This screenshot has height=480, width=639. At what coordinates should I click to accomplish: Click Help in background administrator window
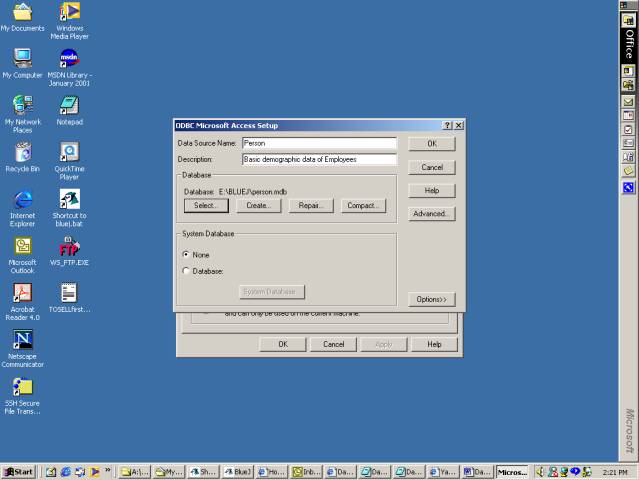(x=434, y=344)
